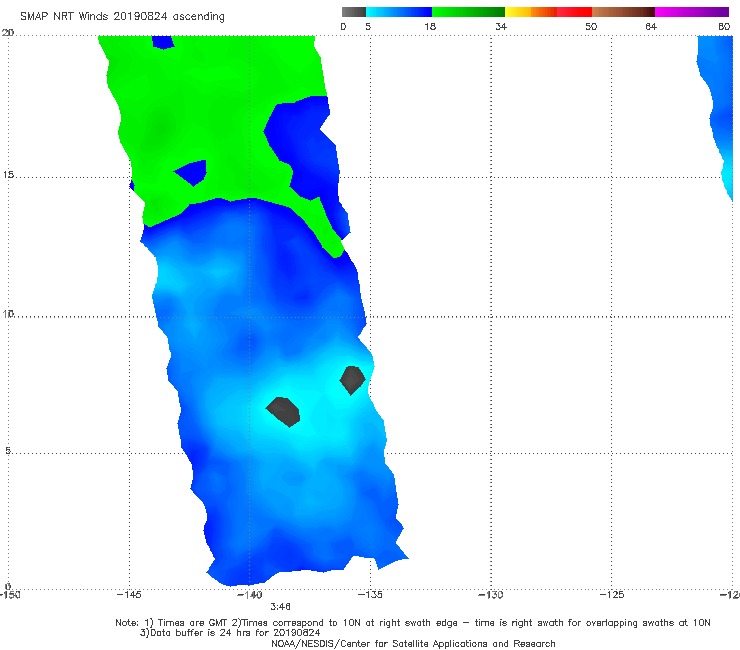Click the dark gray patch near -139 longitude
This screenshot has height=650, width=740.
coord(283,412)
